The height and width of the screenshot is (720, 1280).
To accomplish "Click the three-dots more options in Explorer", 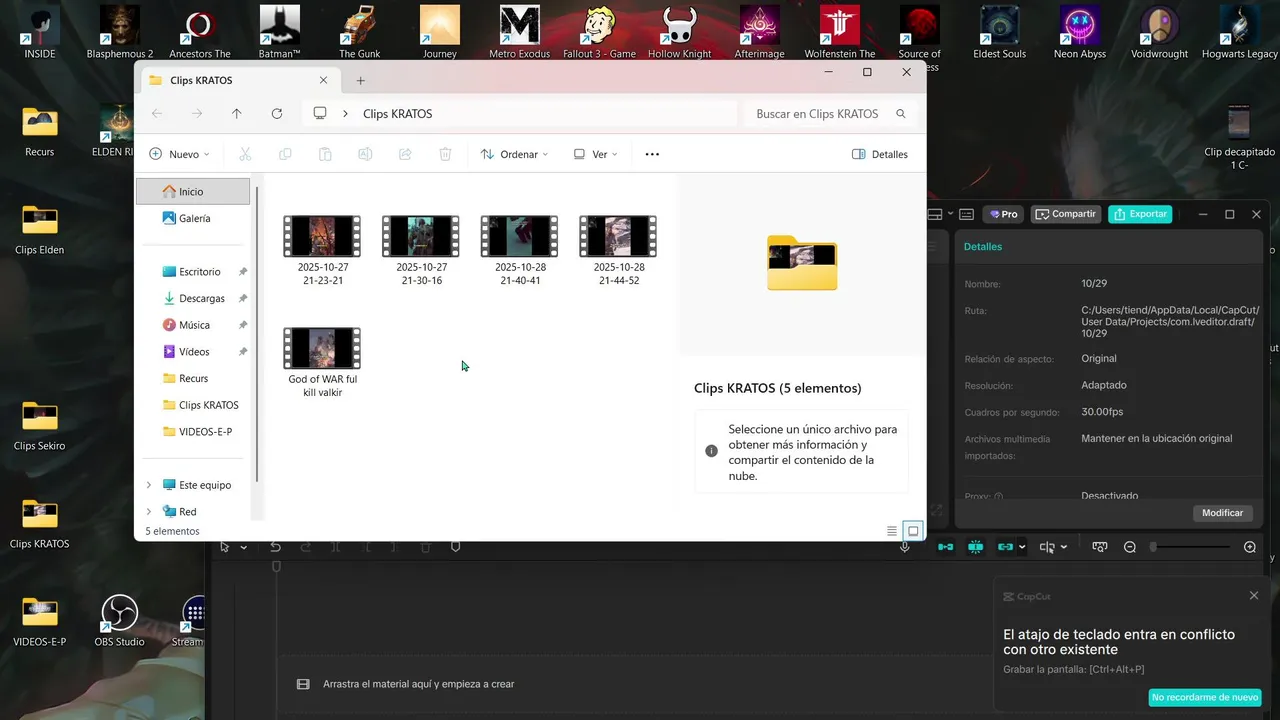I will point(652,154).
